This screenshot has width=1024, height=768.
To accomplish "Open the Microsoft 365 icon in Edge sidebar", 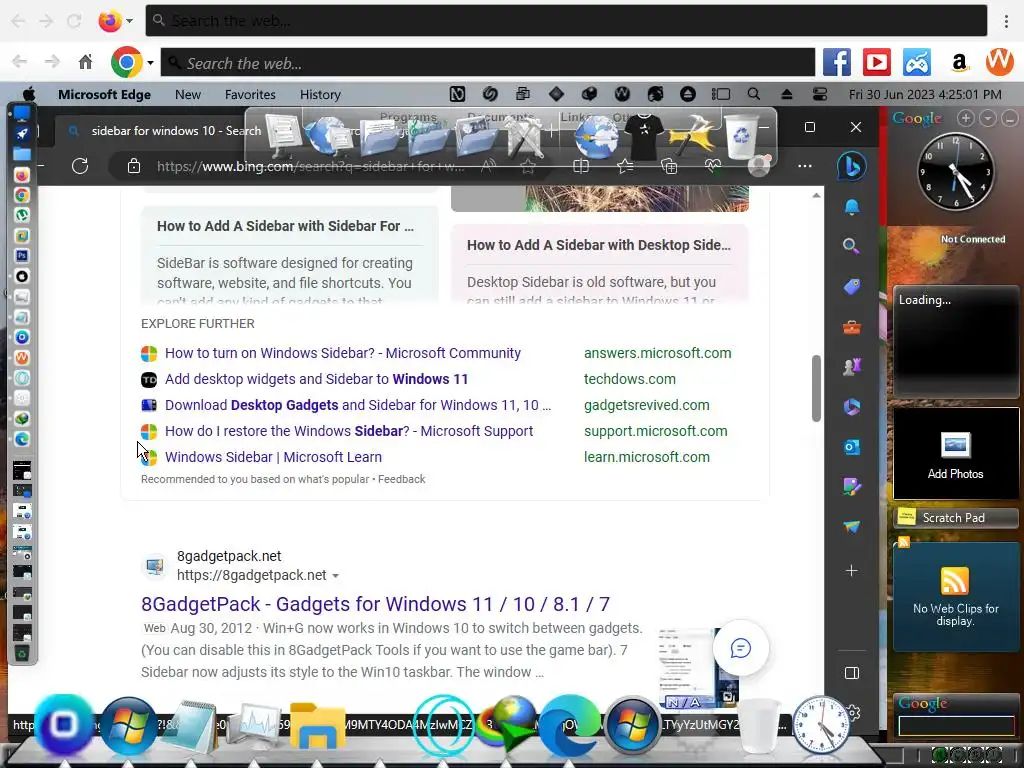I will (x=852, y=407).
